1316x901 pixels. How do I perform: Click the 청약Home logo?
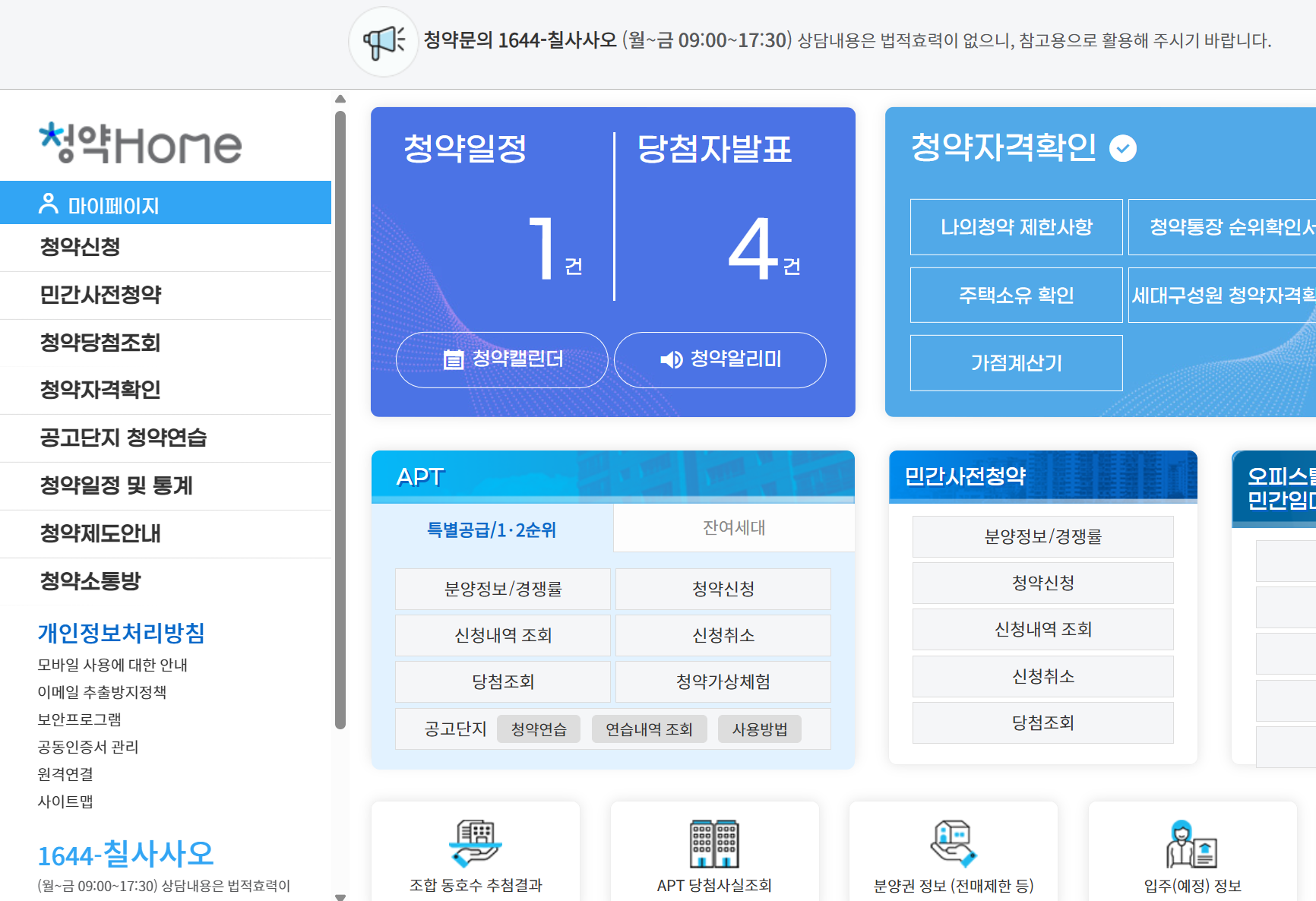pyautogui.click(x=141, y=143)
